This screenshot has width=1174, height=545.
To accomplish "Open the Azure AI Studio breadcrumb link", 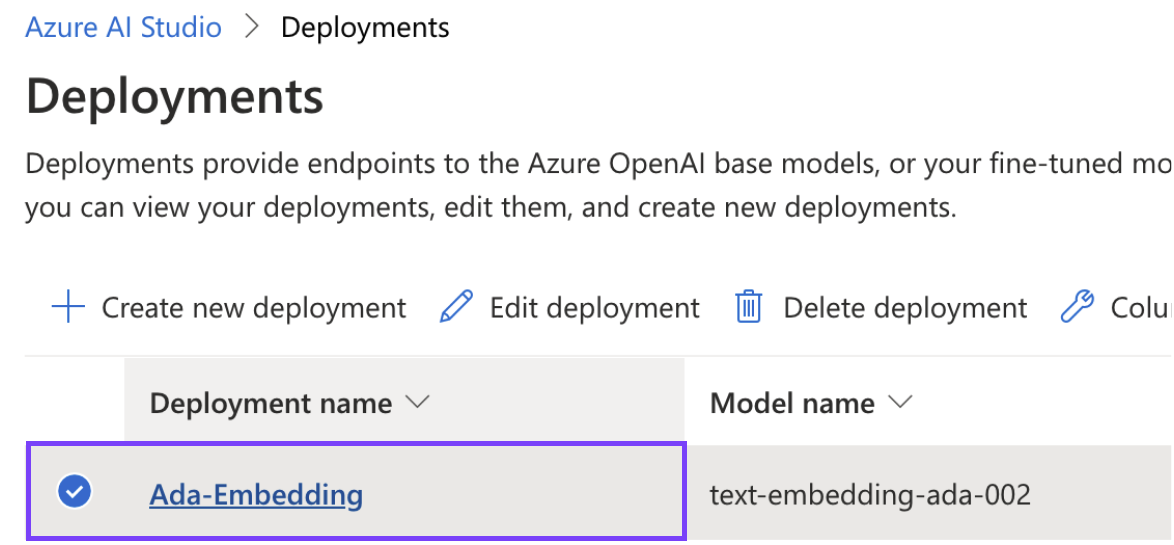I will click(x=124, y=28).
